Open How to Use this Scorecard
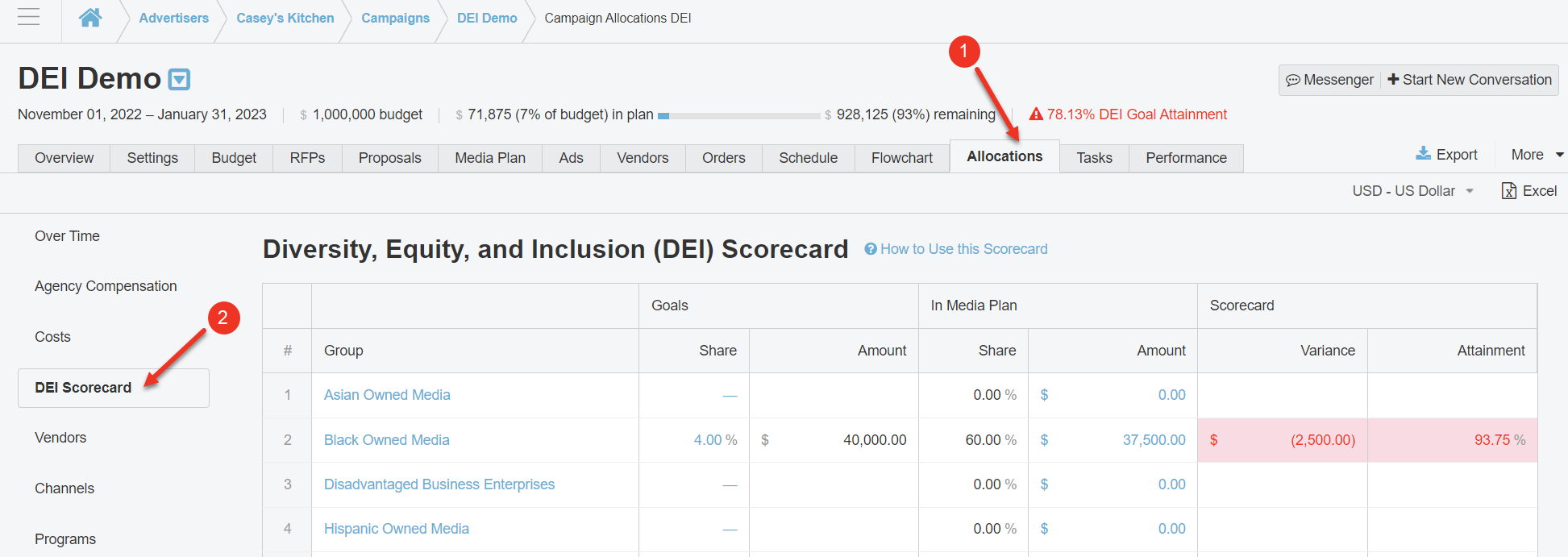The height and width of the screenshot is (557, 1568). pyautogui.click(x=964, y=249)
